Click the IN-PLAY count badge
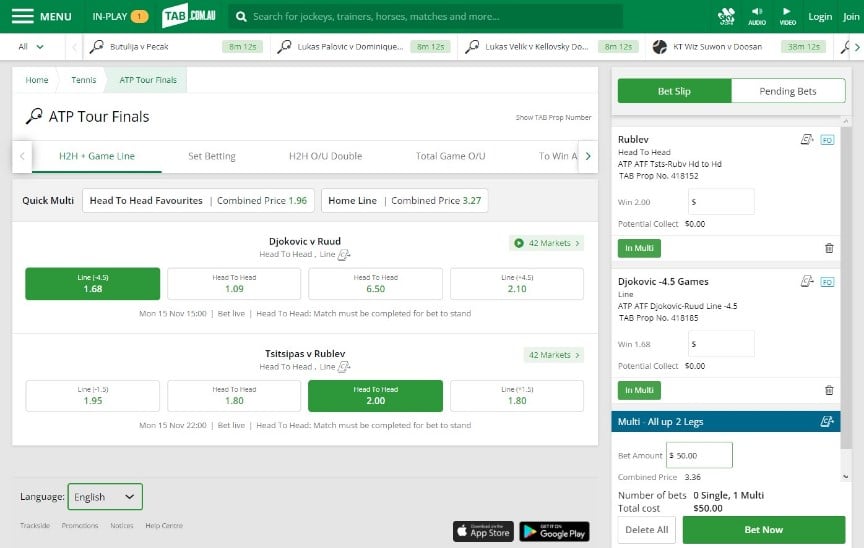 click(139, 17)
